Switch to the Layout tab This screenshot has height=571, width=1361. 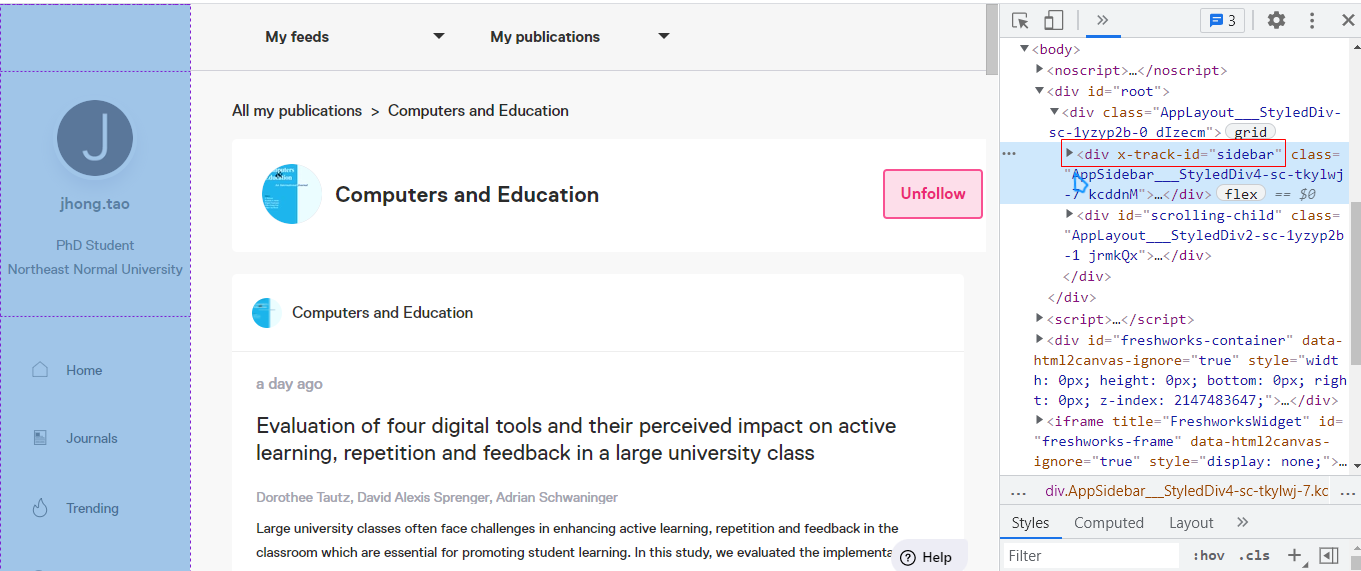click(x=1191, y=522)
